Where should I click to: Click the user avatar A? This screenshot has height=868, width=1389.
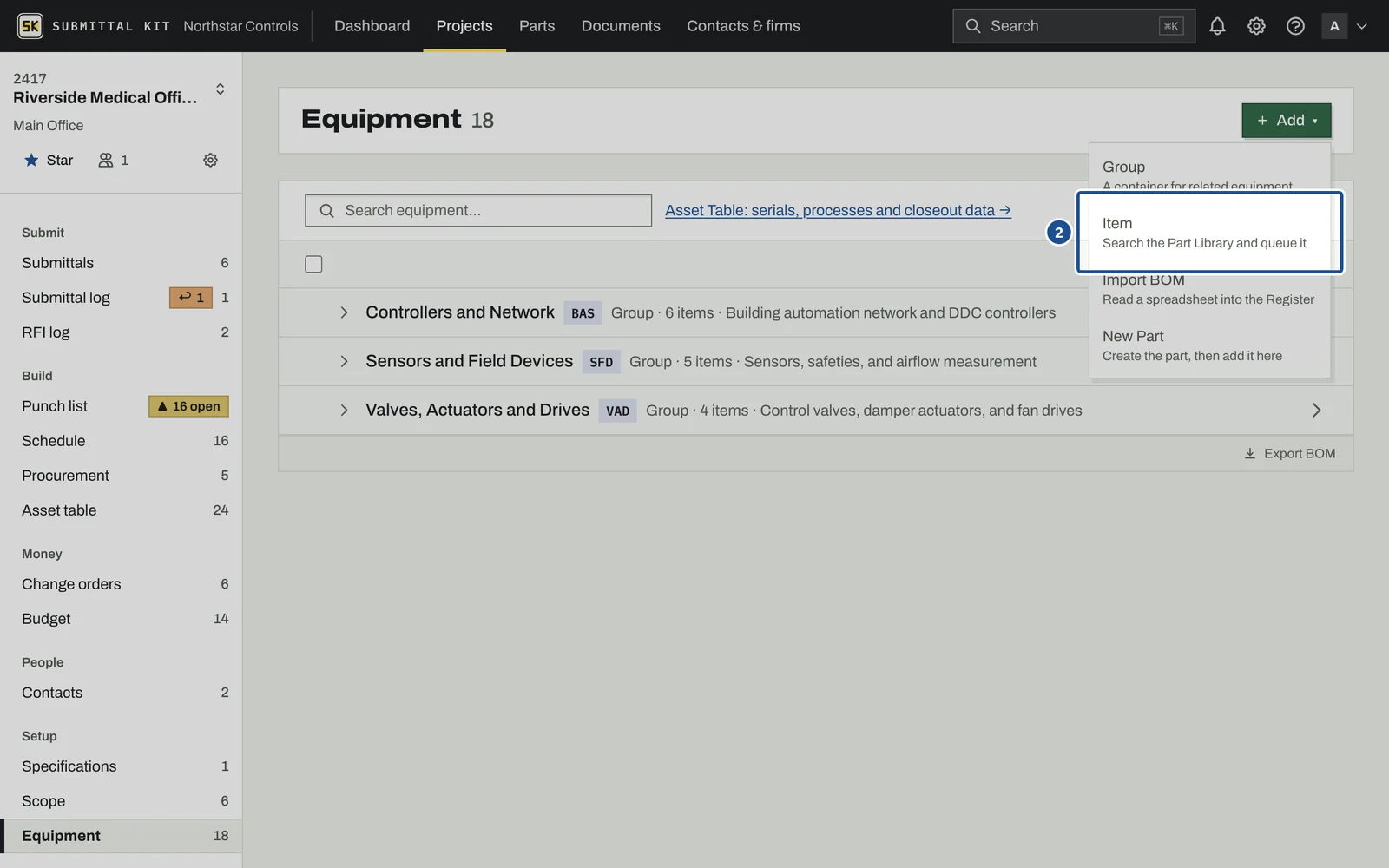click(1334, 26)
